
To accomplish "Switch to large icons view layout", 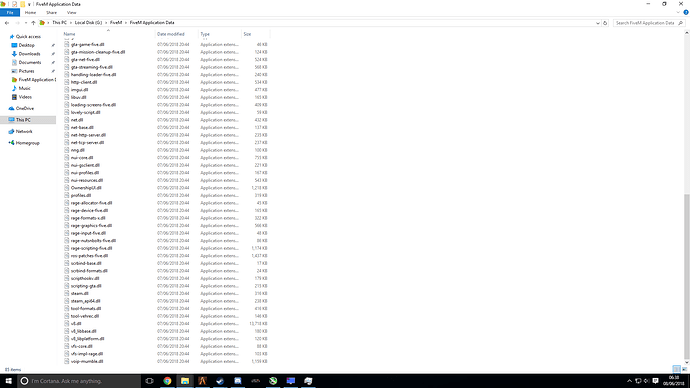I will [684, 369].
